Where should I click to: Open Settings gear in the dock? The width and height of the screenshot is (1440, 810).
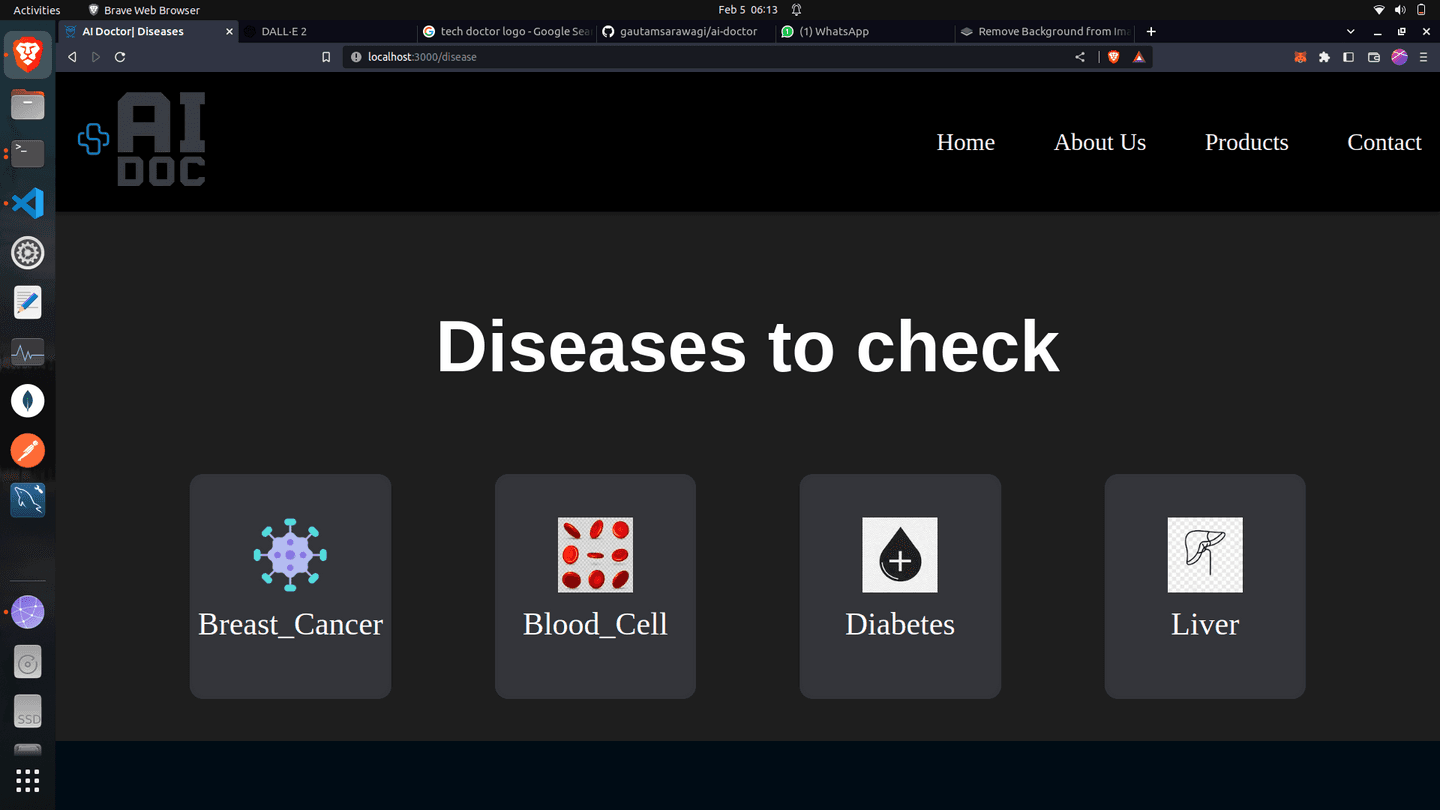click(28, 253)
